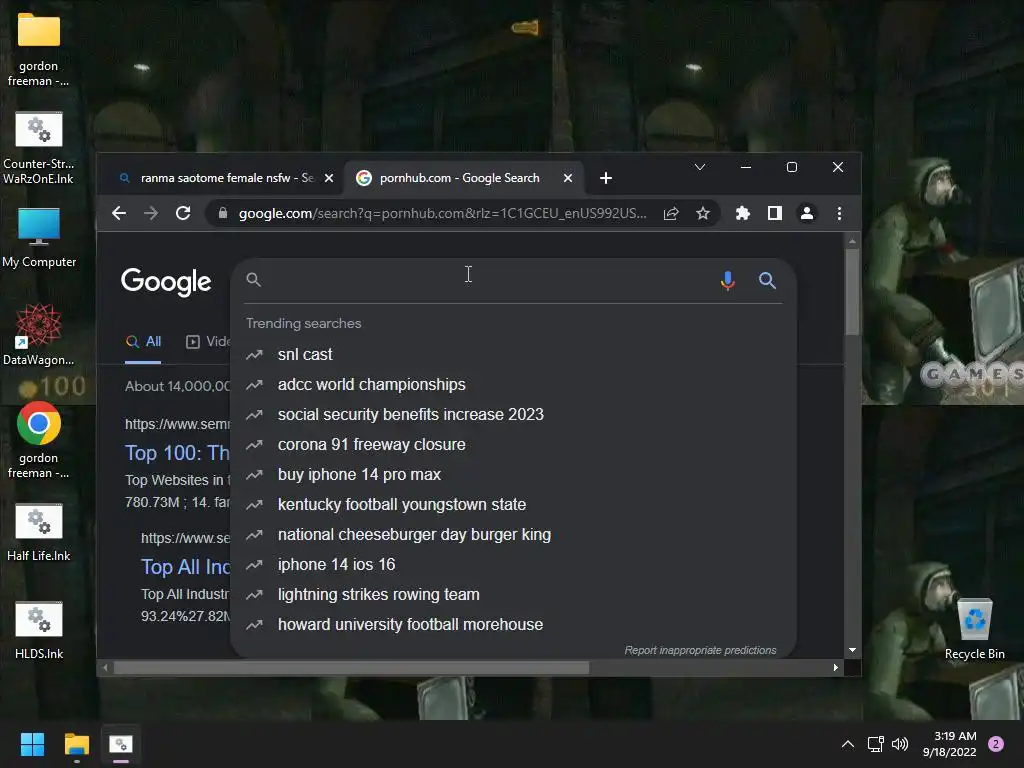1024x768 pixels.
Task: Click the browser back arrow
Action: (119, 213)
